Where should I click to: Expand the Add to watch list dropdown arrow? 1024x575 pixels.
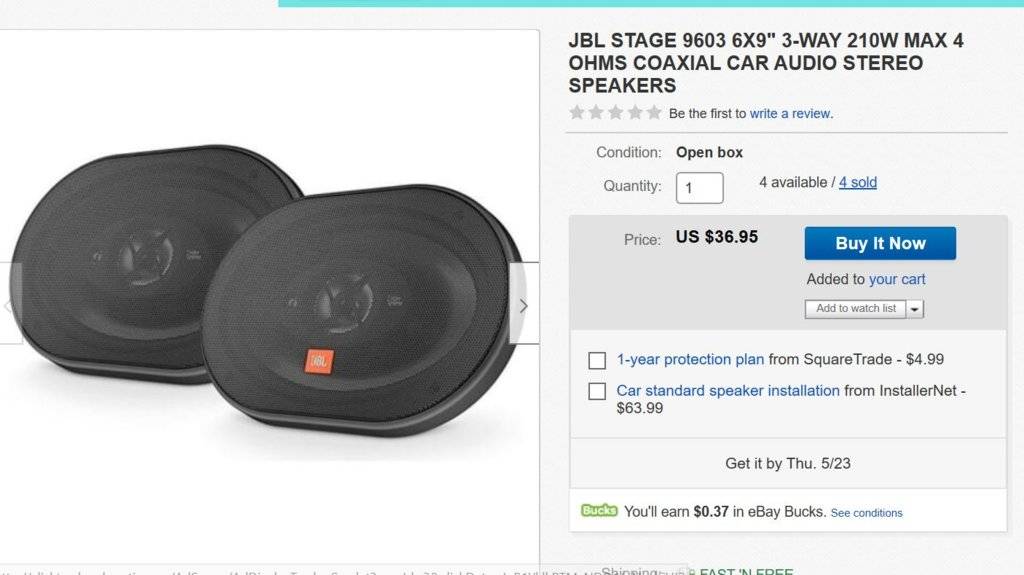pos(914,310)
